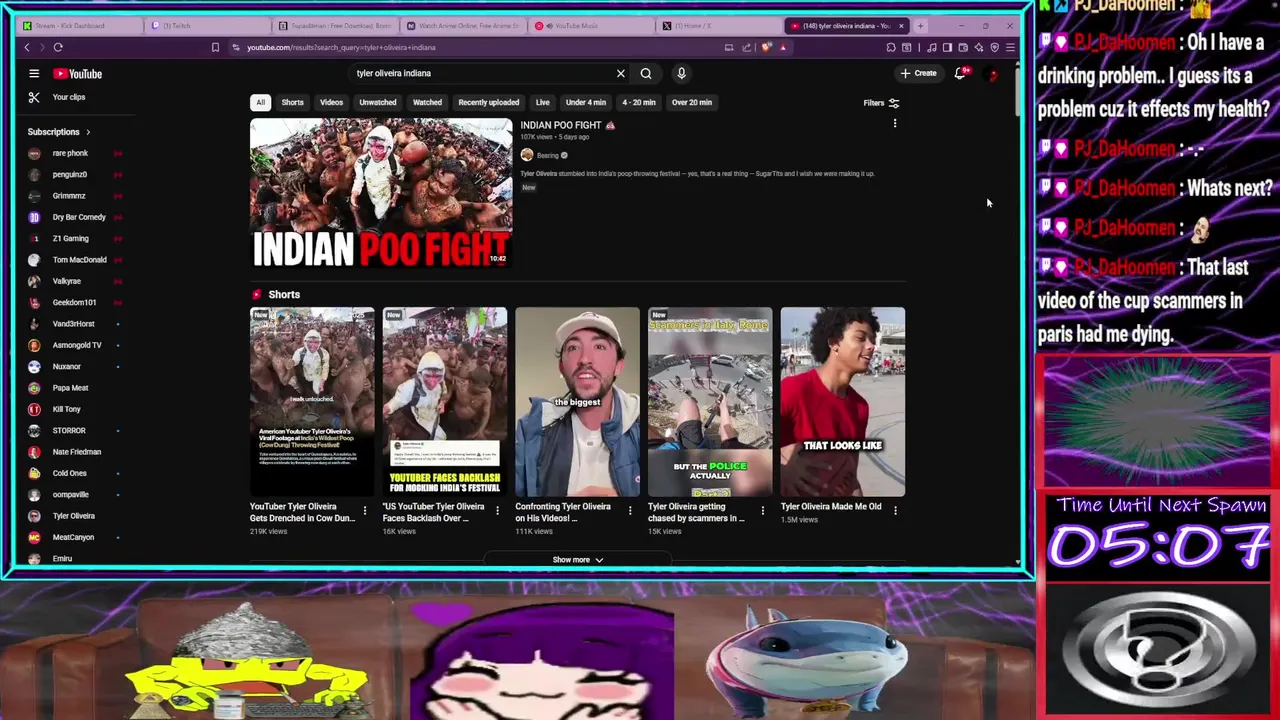This screenshot has width=1280, height=720.
Task: Click the browser address bar URL
Action: coord(341,47)
